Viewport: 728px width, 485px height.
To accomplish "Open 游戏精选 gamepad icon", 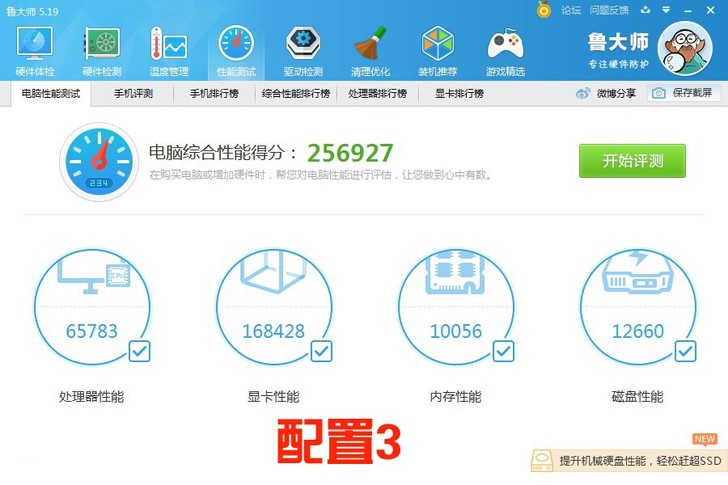I will point(505,51).
